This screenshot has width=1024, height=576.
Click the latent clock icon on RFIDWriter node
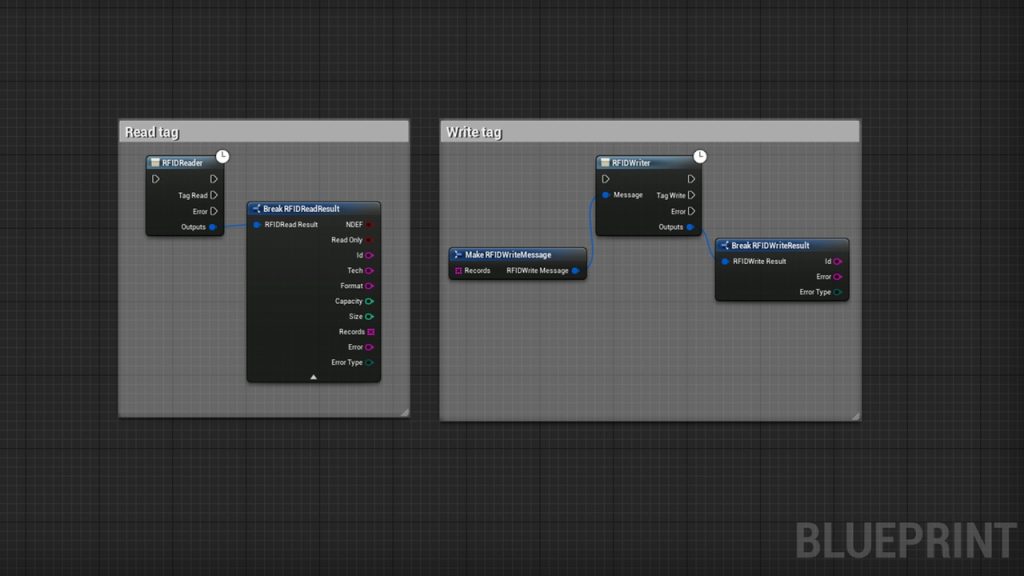coord(700,156)
